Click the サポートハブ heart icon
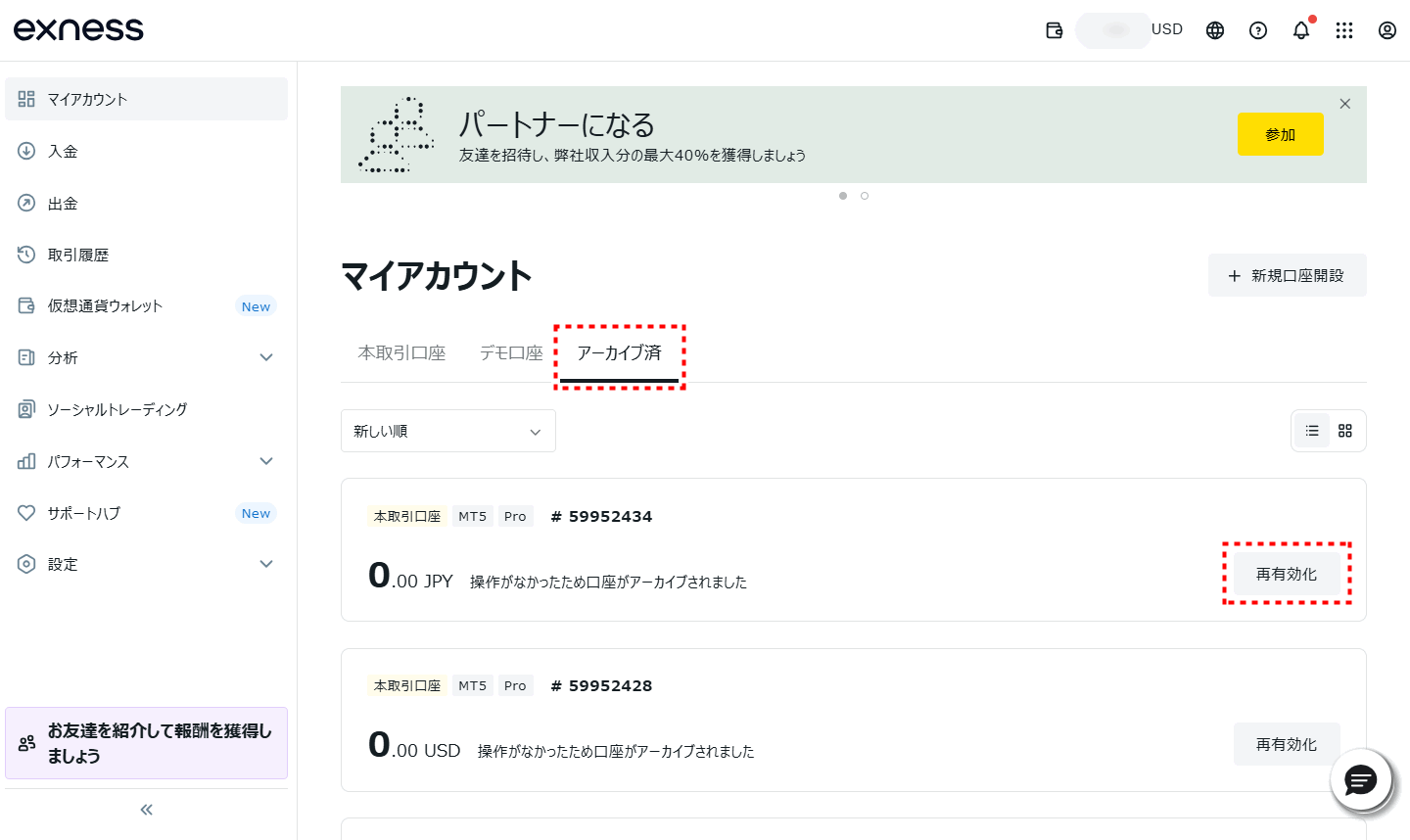 26,513
